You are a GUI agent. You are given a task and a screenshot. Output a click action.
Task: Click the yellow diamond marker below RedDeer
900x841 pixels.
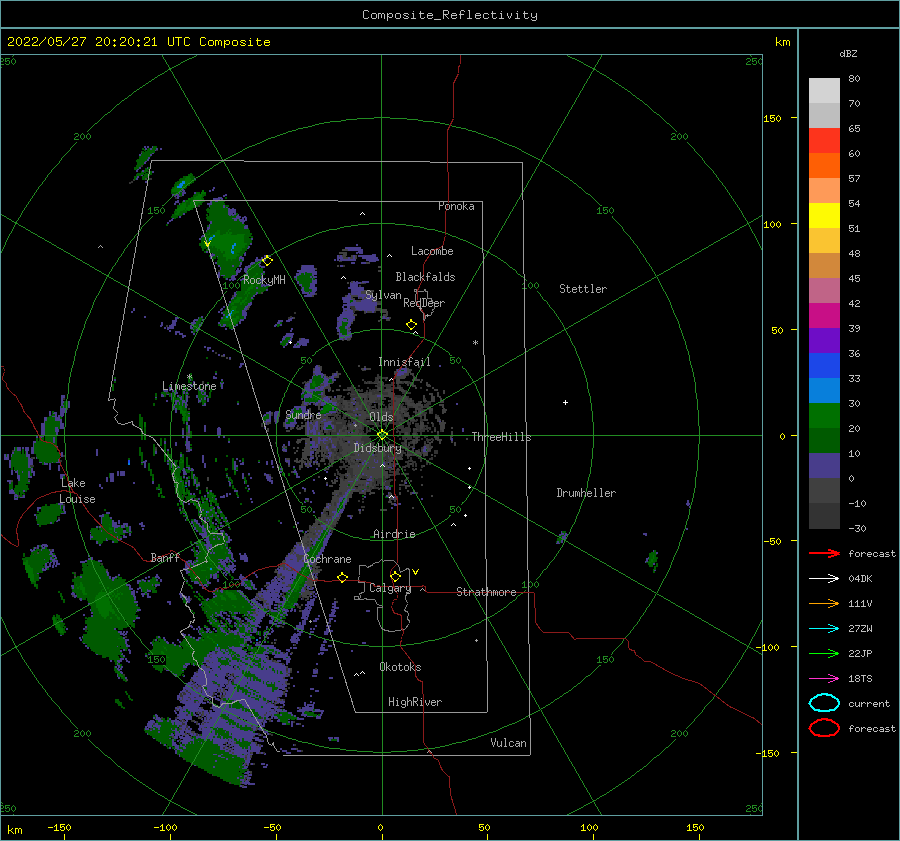[x=412, y=324]
